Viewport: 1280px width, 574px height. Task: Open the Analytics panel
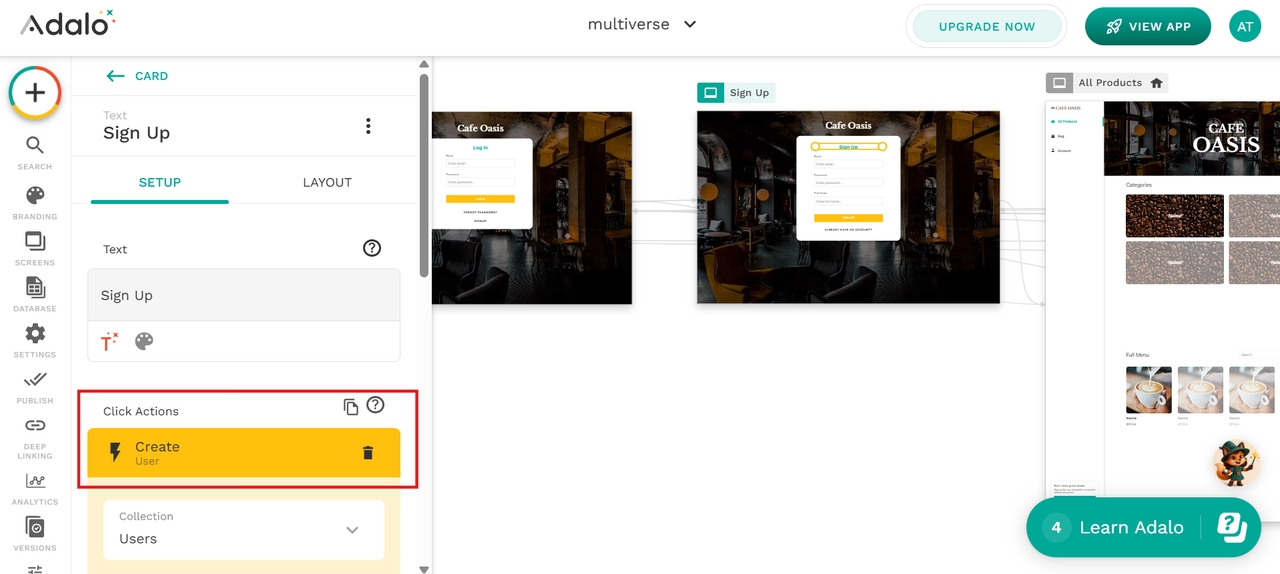point(35,489)
